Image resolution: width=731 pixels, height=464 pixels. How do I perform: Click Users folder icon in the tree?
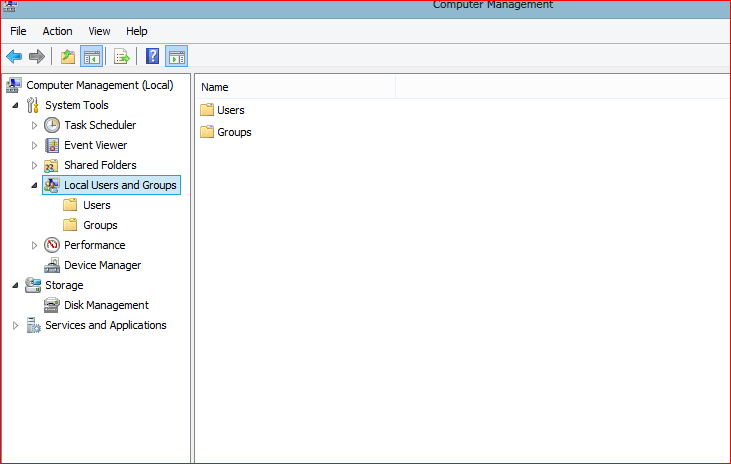[70, 205]
